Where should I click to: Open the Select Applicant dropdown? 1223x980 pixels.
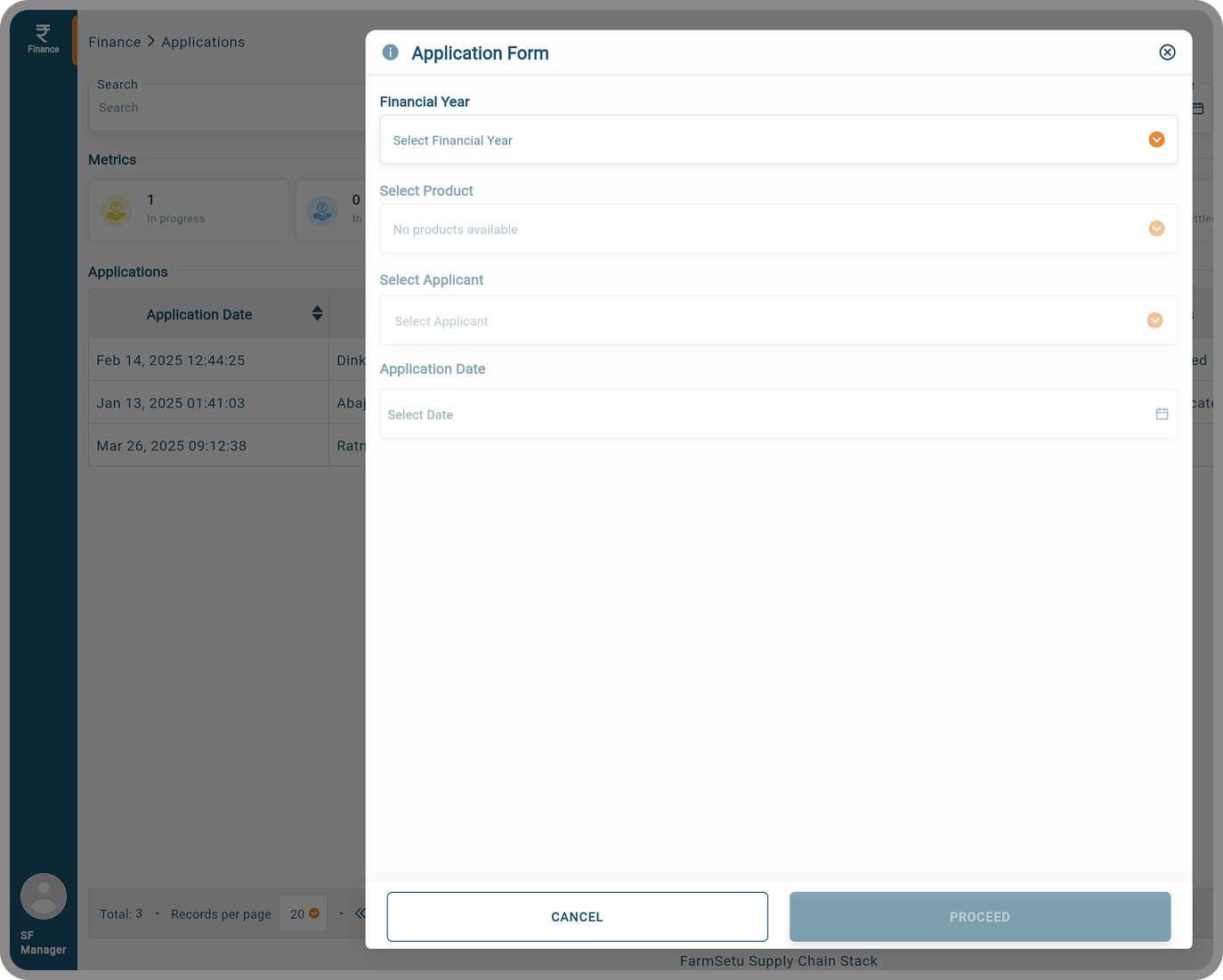pos(778,320)
